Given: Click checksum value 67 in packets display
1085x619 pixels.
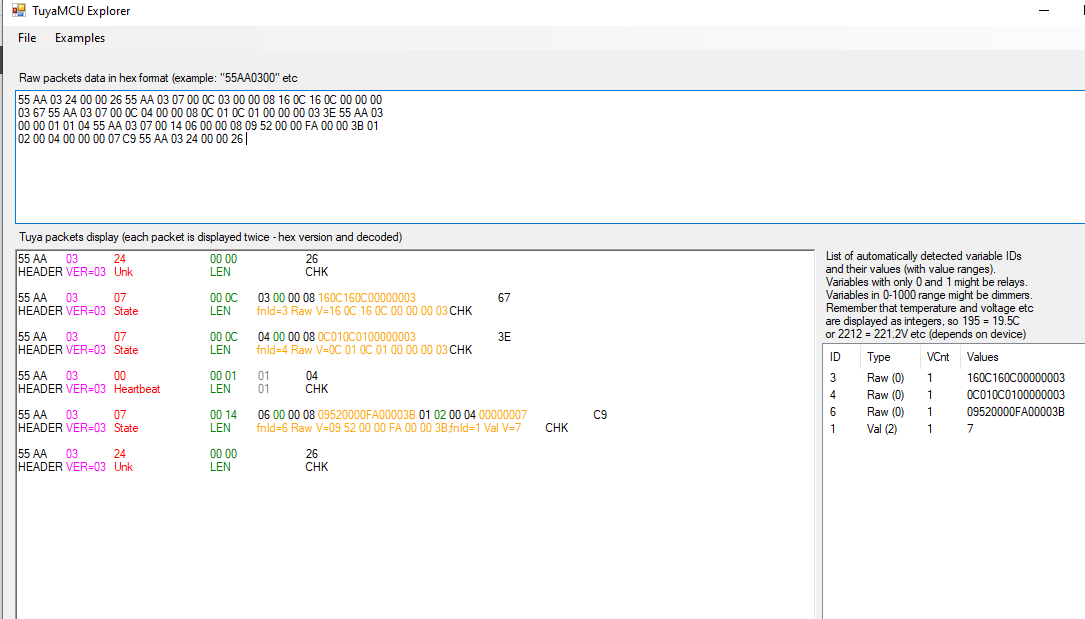Looking at the screenshot, I should [x=504, y=297].
